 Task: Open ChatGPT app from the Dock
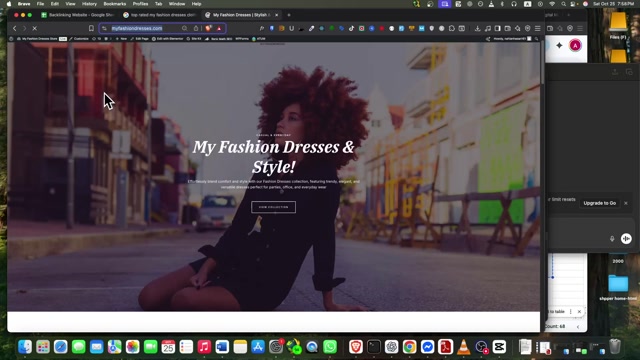coord(392,347)
